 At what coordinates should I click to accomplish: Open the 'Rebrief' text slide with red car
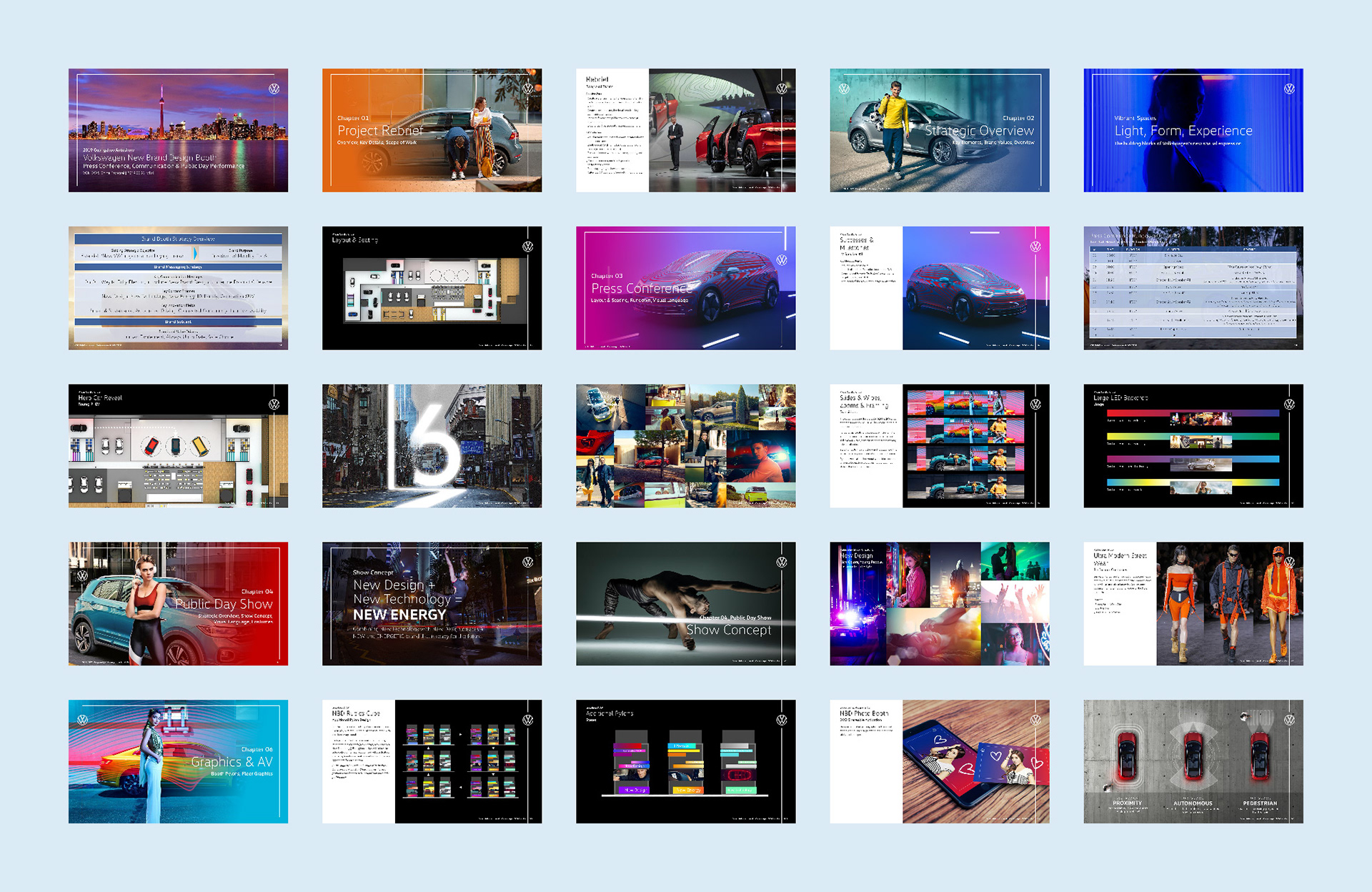click(685, 130)
